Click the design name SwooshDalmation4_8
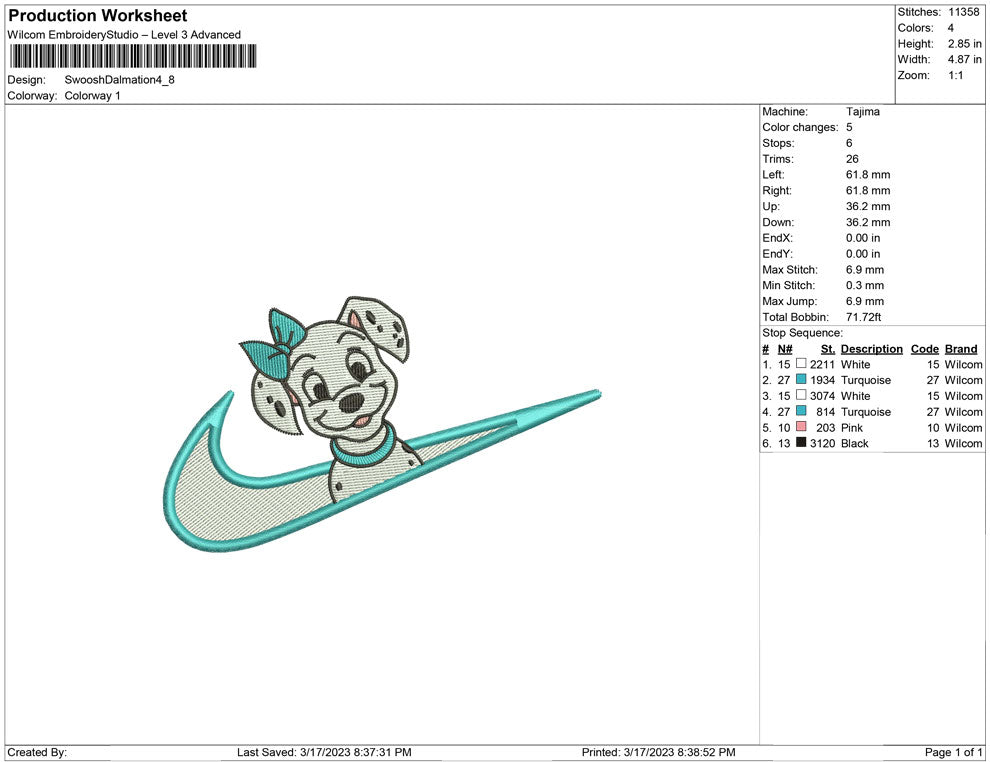 [119, 80]
